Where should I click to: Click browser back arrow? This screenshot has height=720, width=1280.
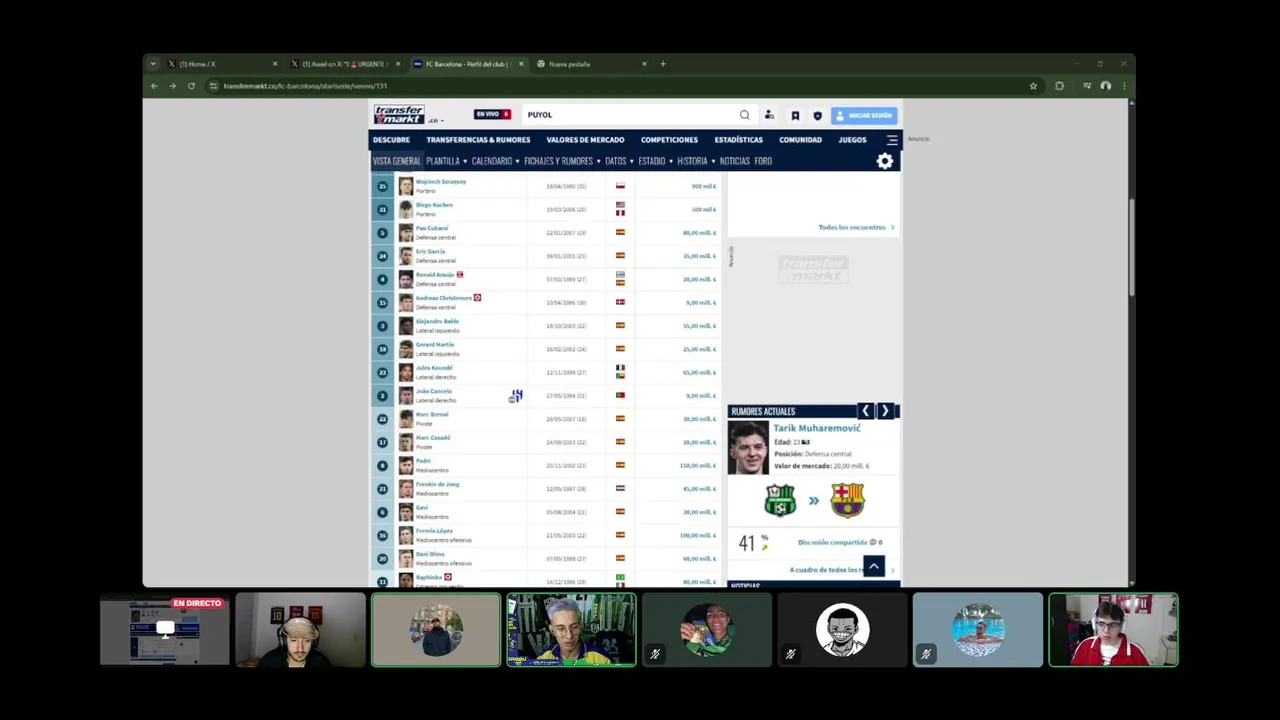point(154,86)
